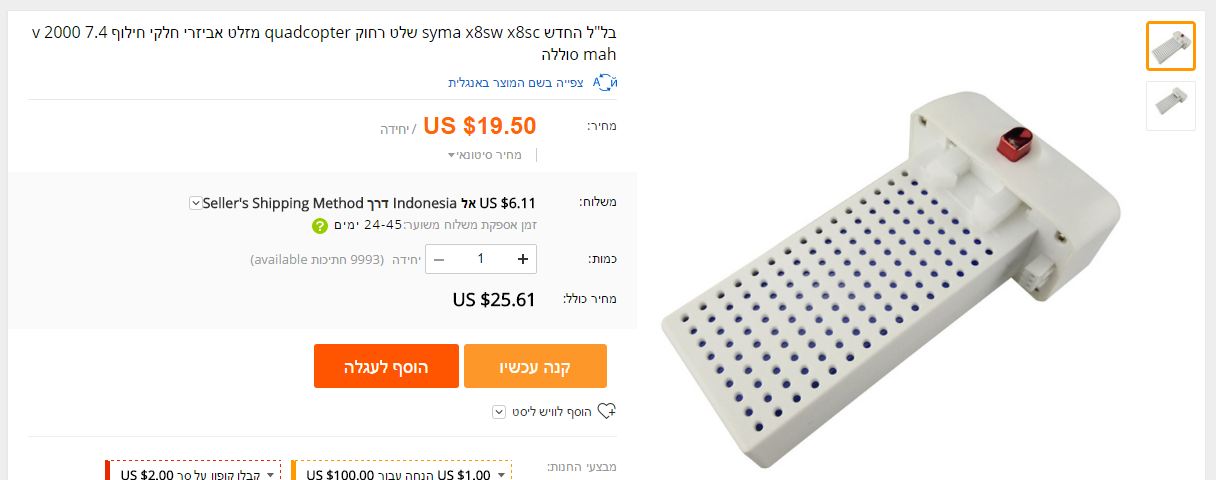Open the wishlist list dropdown arrow
Screen dimensions: 1216x480
point(499,411)
